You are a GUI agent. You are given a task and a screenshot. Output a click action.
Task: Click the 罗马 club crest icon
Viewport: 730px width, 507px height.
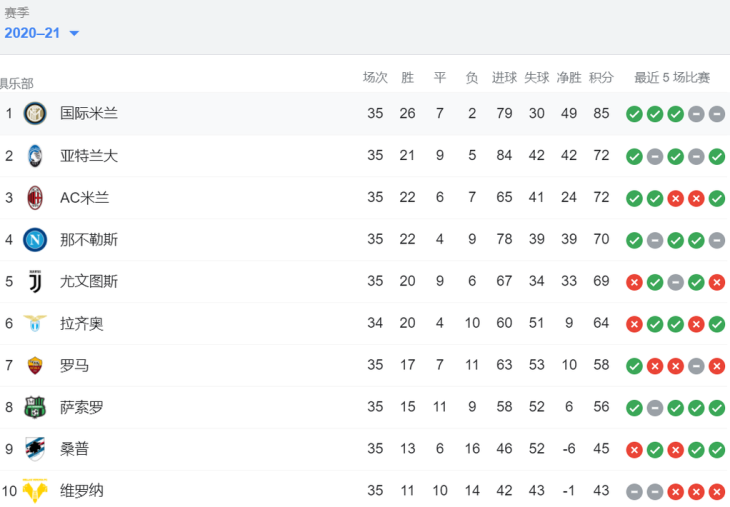click(x=35, y=365)
